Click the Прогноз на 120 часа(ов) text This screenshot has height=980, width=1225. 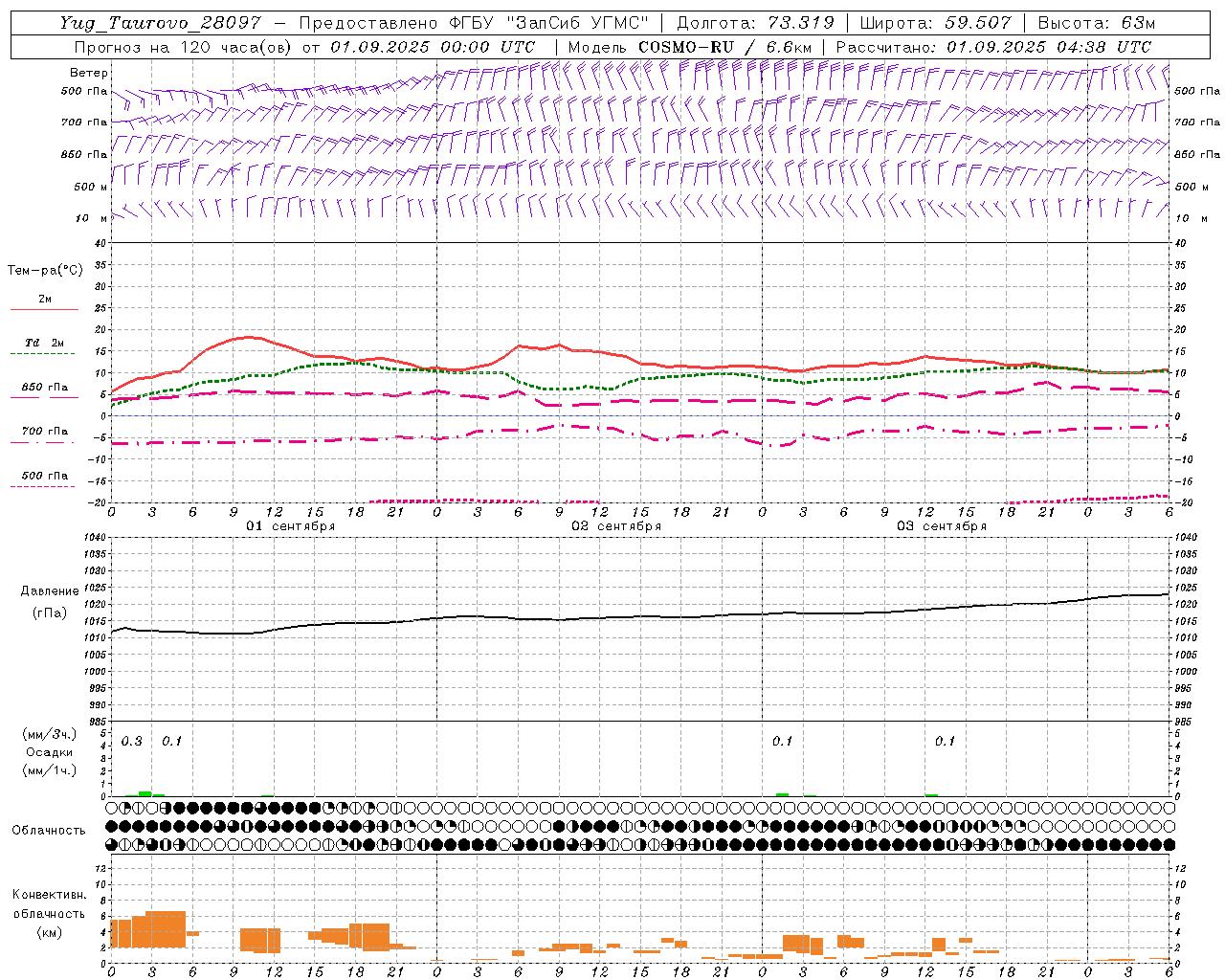pyautogui.click(x=182, y=47)
